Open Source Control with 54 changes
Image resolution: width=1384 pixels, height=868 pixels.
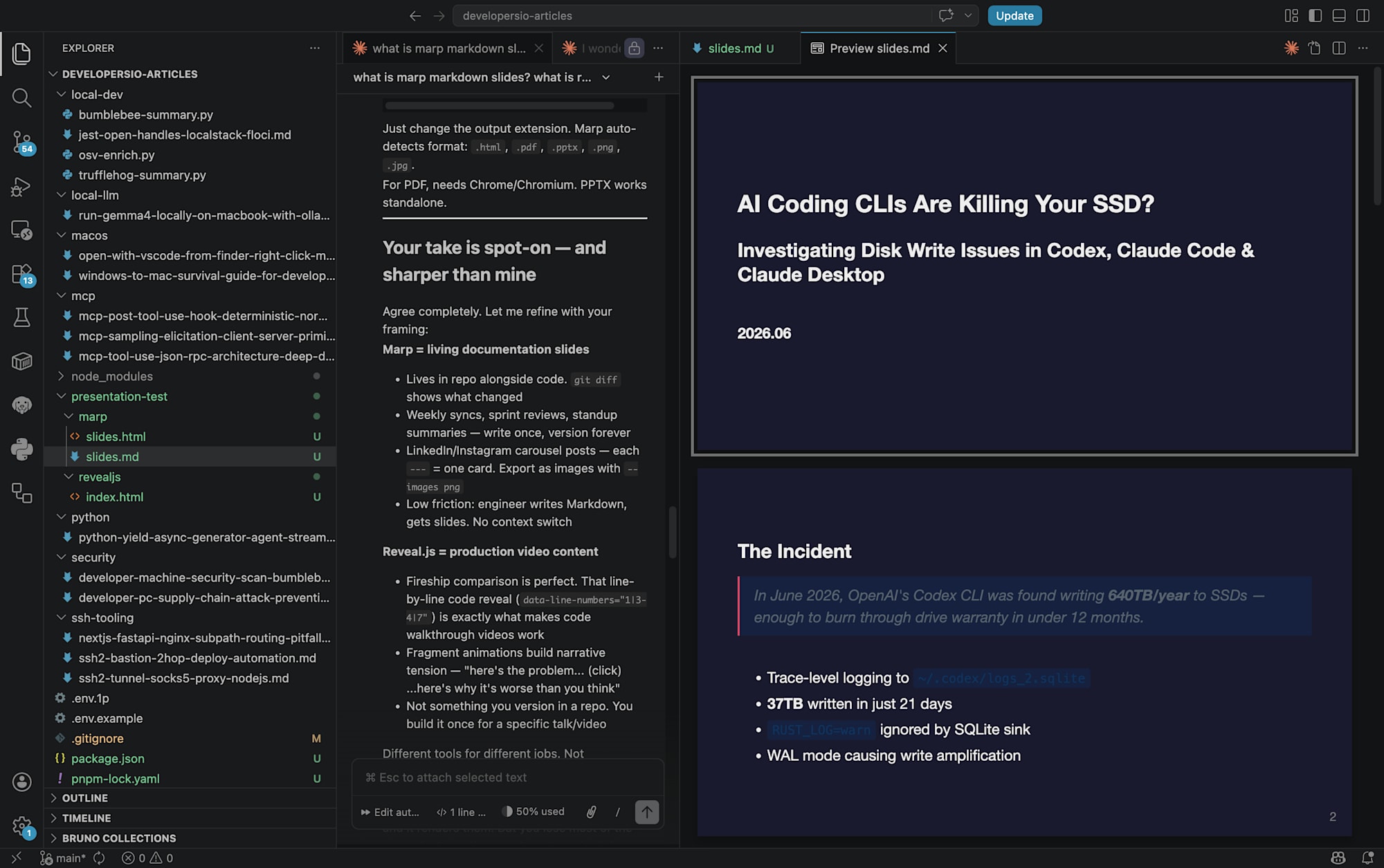21,142
